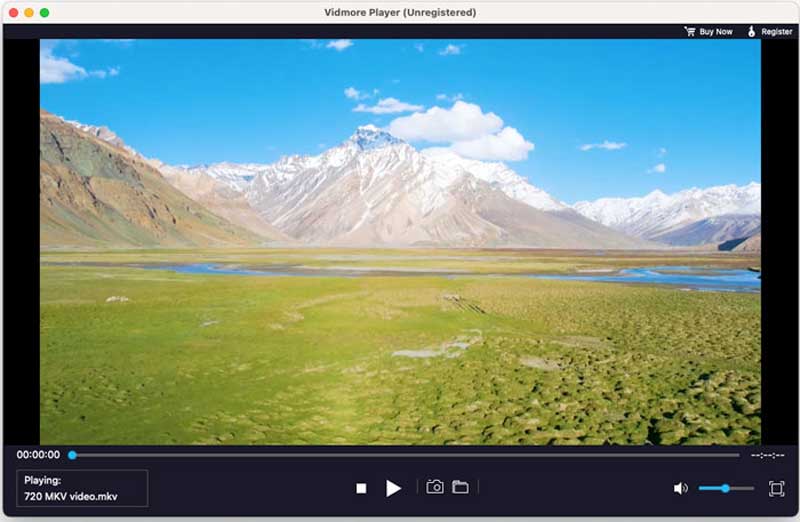Click the Playing 720 MKV video.mkv label
The width and height of the screenshot is (800, 522).
(x=82, y=488)
